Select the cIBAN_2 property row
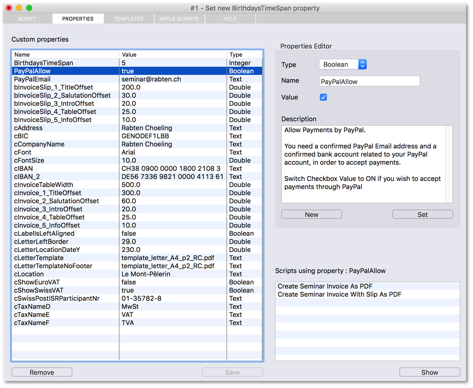The width and height of the screenshot is (473, 388). point(137,176)
